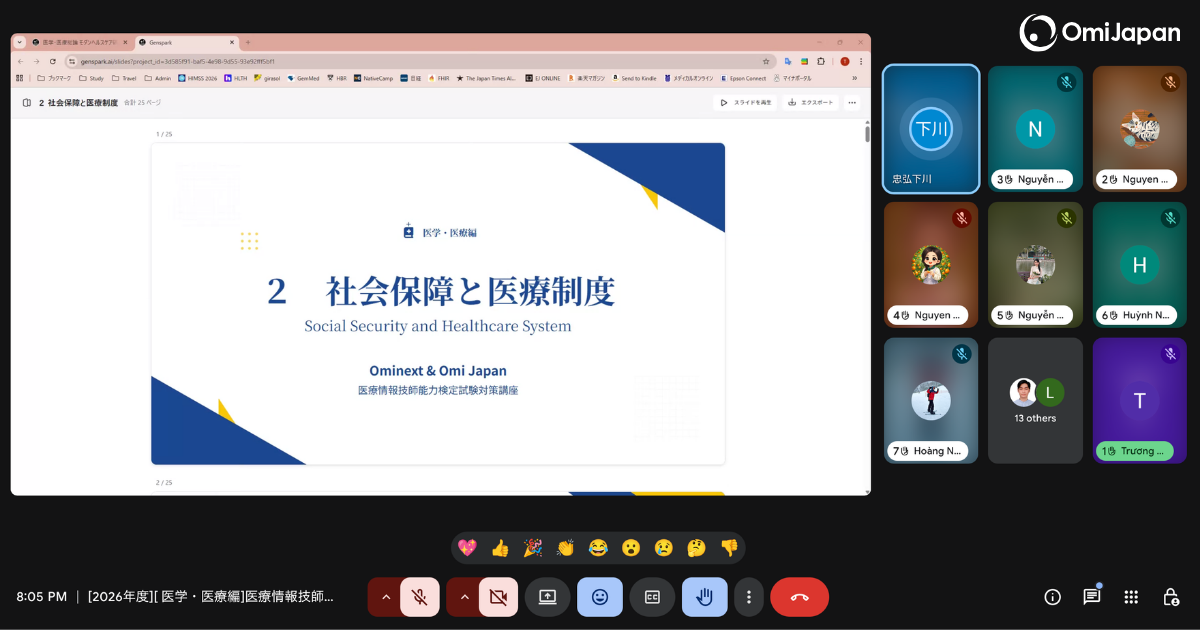Hide the emoji reactions bar
This screenshot has height=630, width=1200.
click(x=600, y=597)
